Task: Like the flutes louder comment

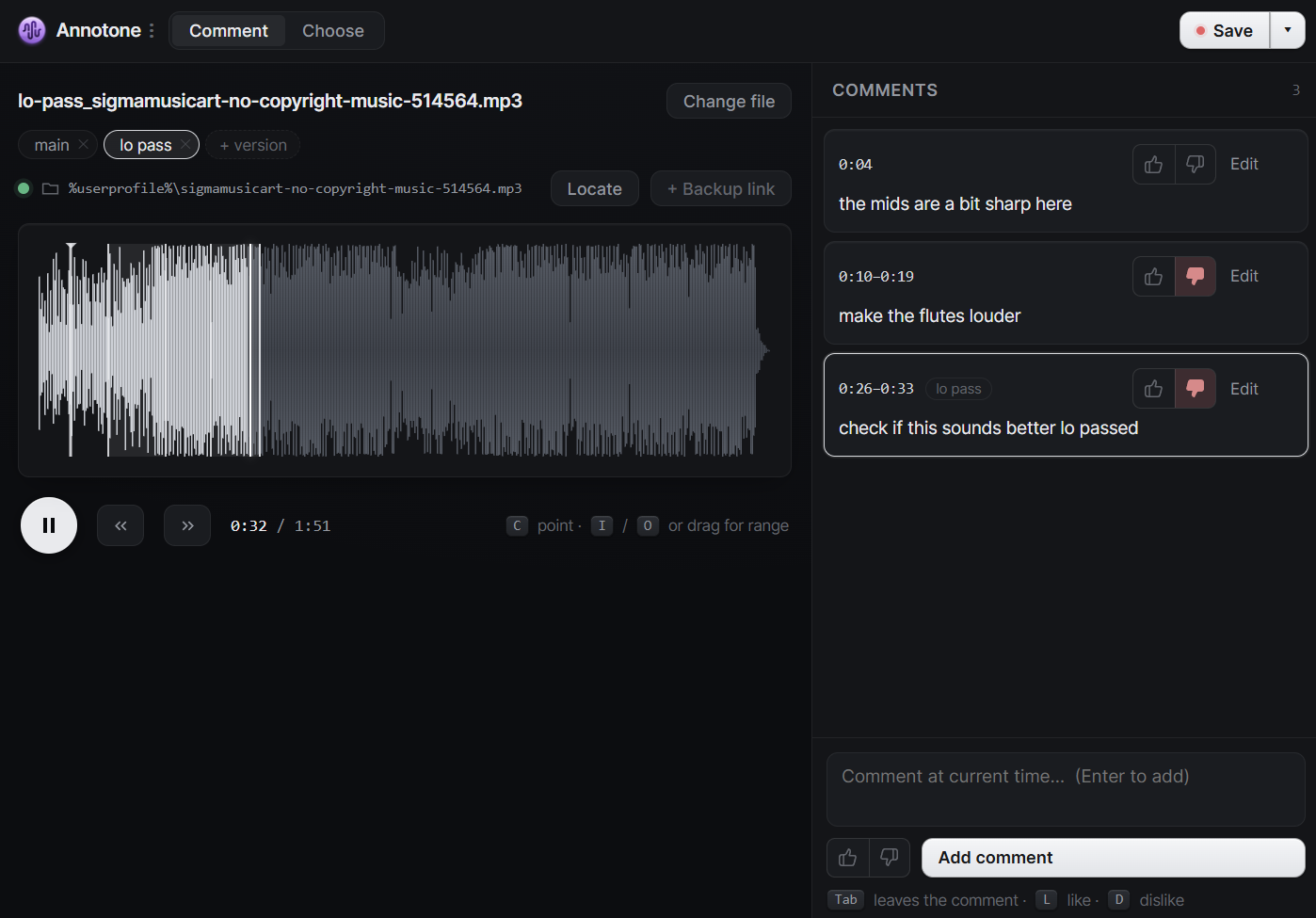Action: click(x=1154, y=277)
